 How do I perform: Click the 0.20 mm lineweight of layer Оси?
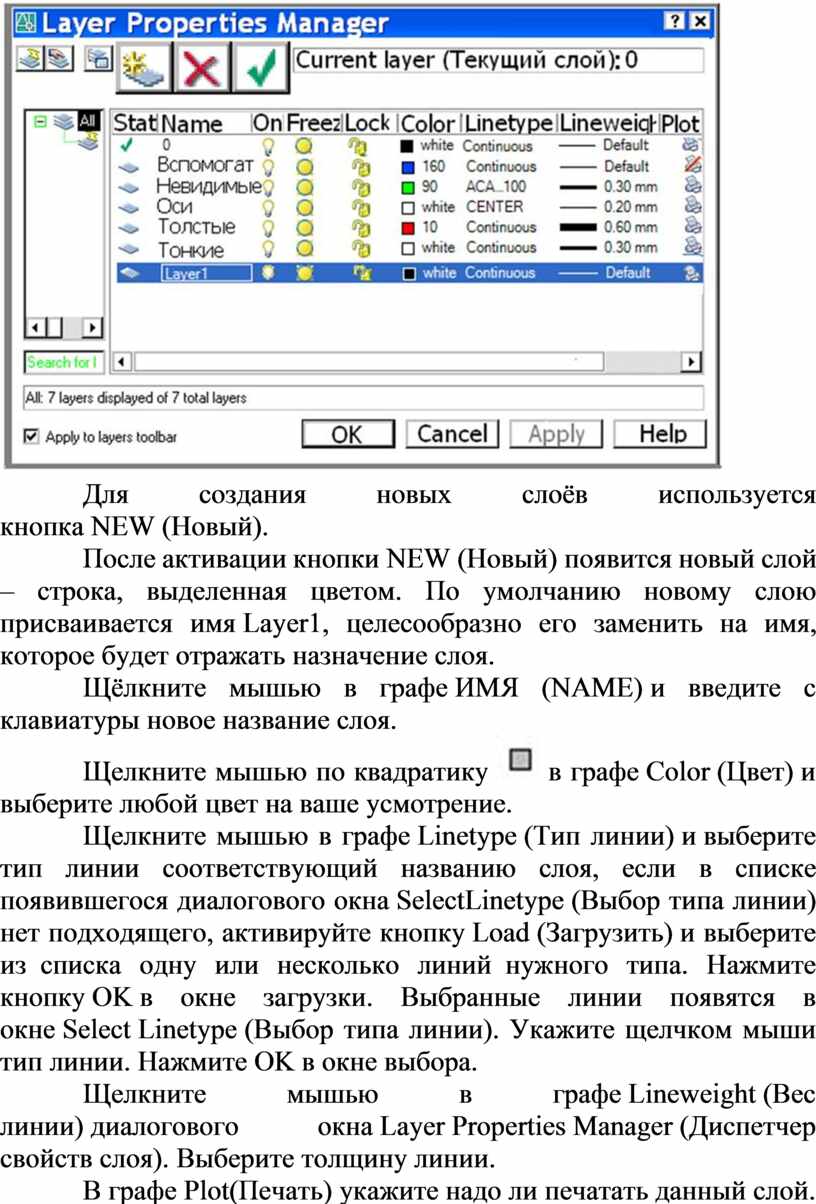pyautogui.click(x=608, y=207)
